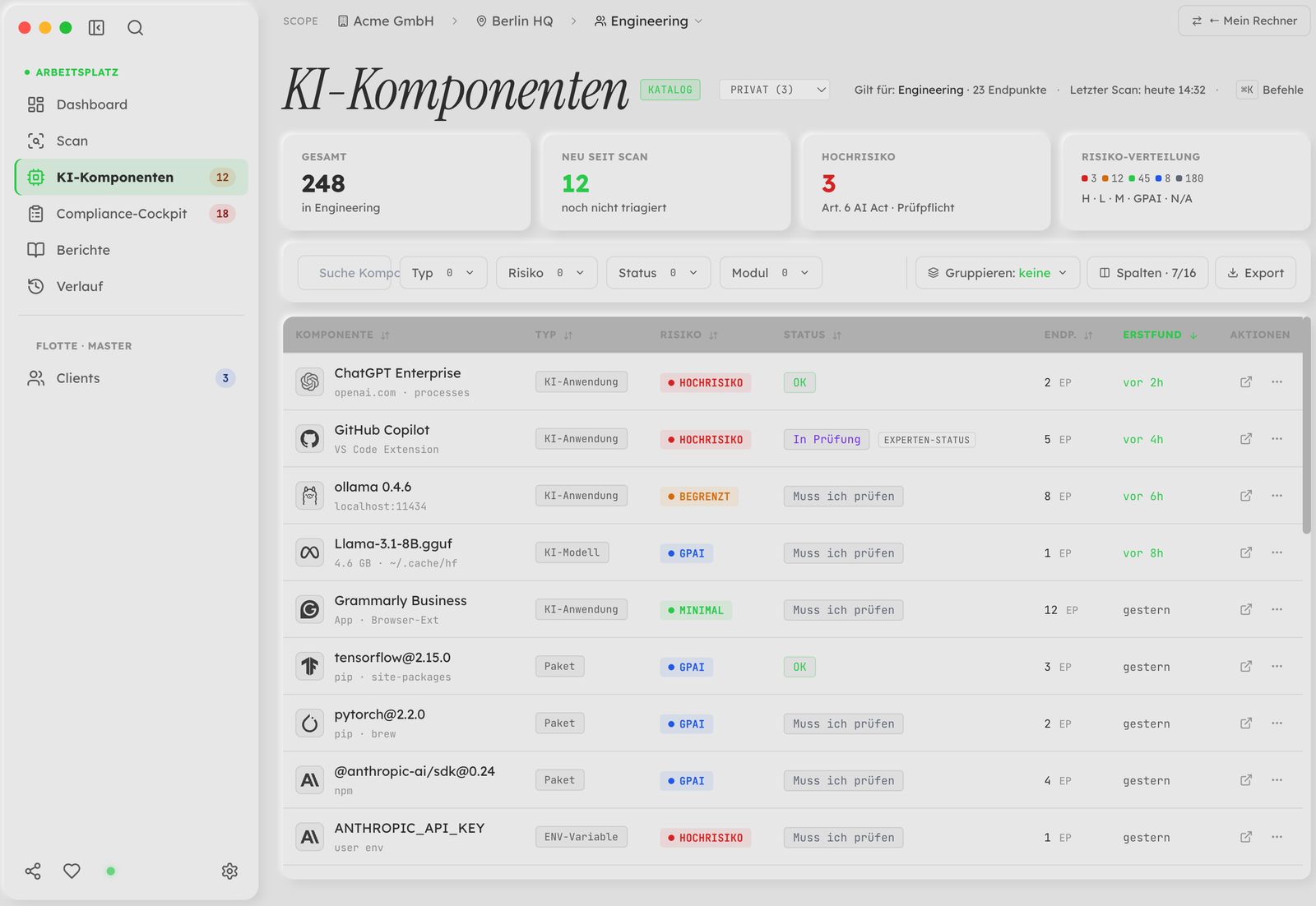
Task: Open the share icon in sidebar footer
Action: (33, 871)
